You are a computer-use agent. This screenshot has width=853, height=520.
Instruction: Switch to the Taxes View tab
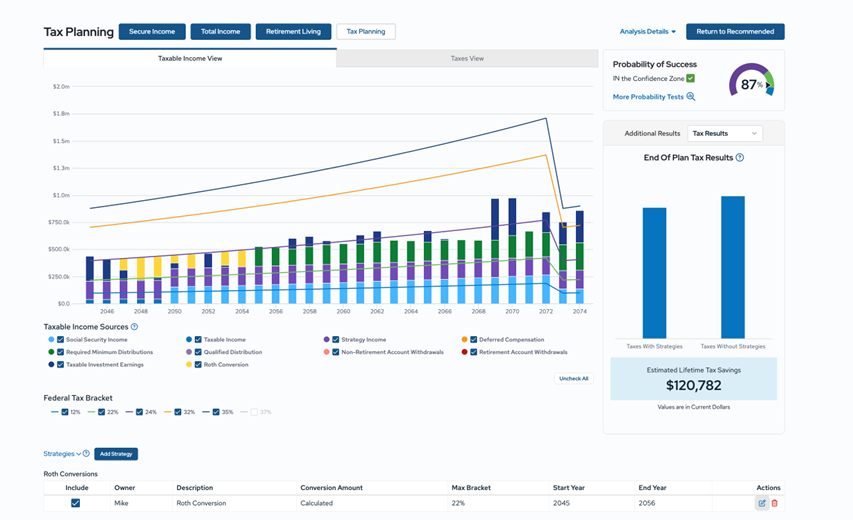(467, 59)
